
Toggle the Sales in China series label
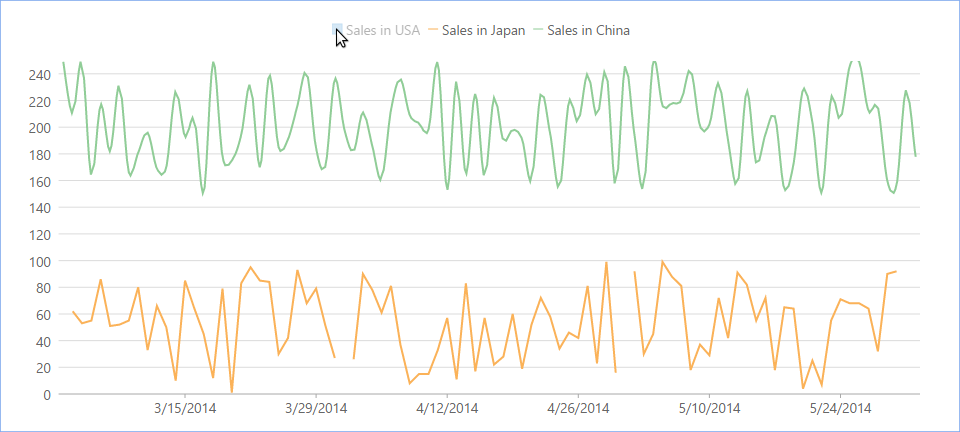click(x=588, y=30)
